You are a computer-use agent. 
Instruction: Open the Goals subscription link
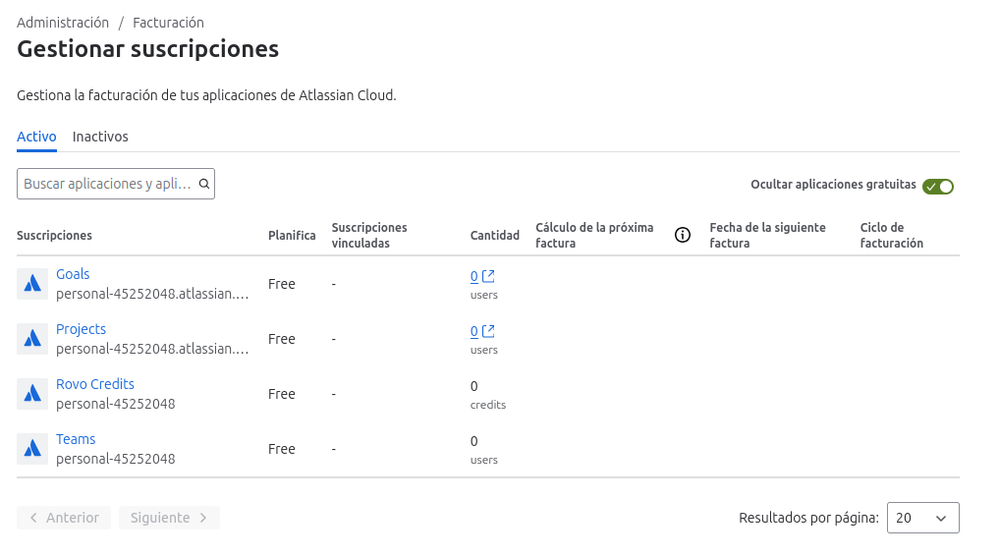pos(73,274)
